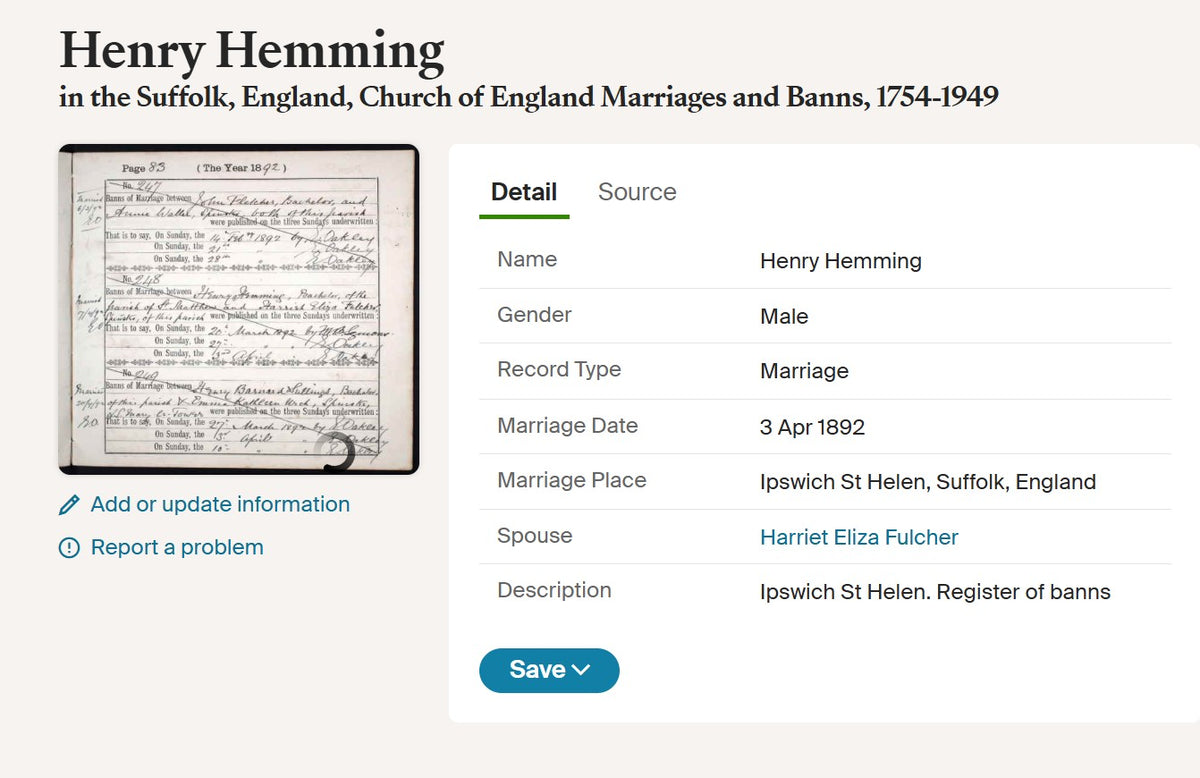Image resolution: width=1200 pixels, height=778 pixels.
Task: Open spouse Harriet Eliza Fulcher's record
Action: (859, 537)
